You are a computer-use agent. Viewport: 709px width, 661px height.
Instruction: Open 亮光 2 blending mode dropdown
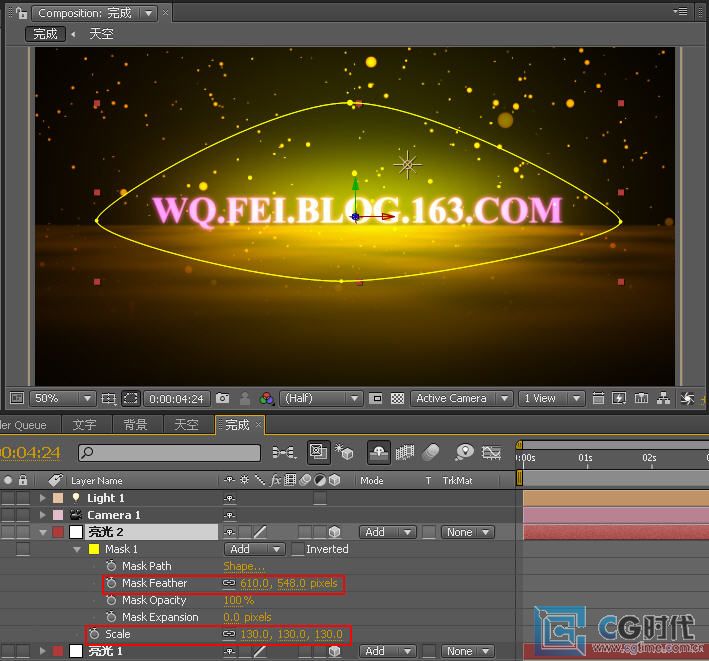click(387, 532)
